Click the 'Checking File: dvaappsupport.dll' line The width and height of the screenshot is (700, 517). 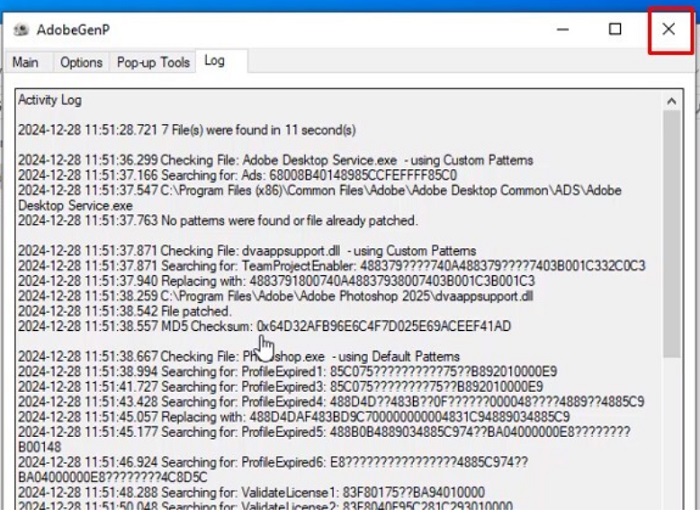247,251
